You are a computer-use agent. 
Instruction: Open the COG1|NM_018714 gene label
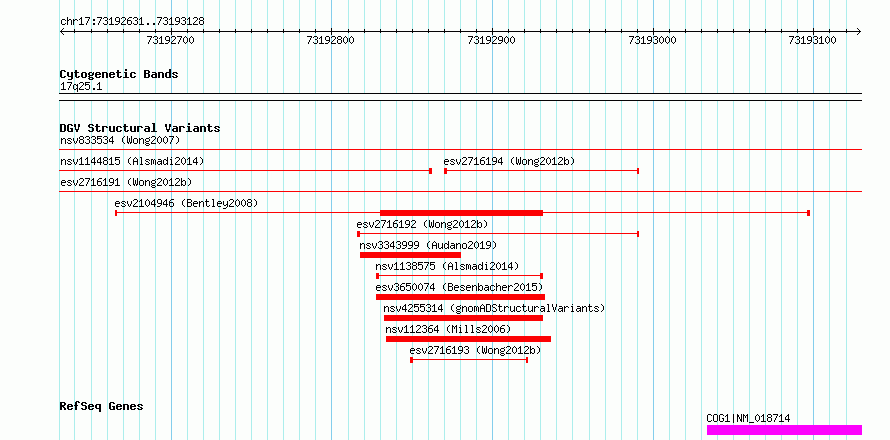pyautogui.click(x=748, y=418)
